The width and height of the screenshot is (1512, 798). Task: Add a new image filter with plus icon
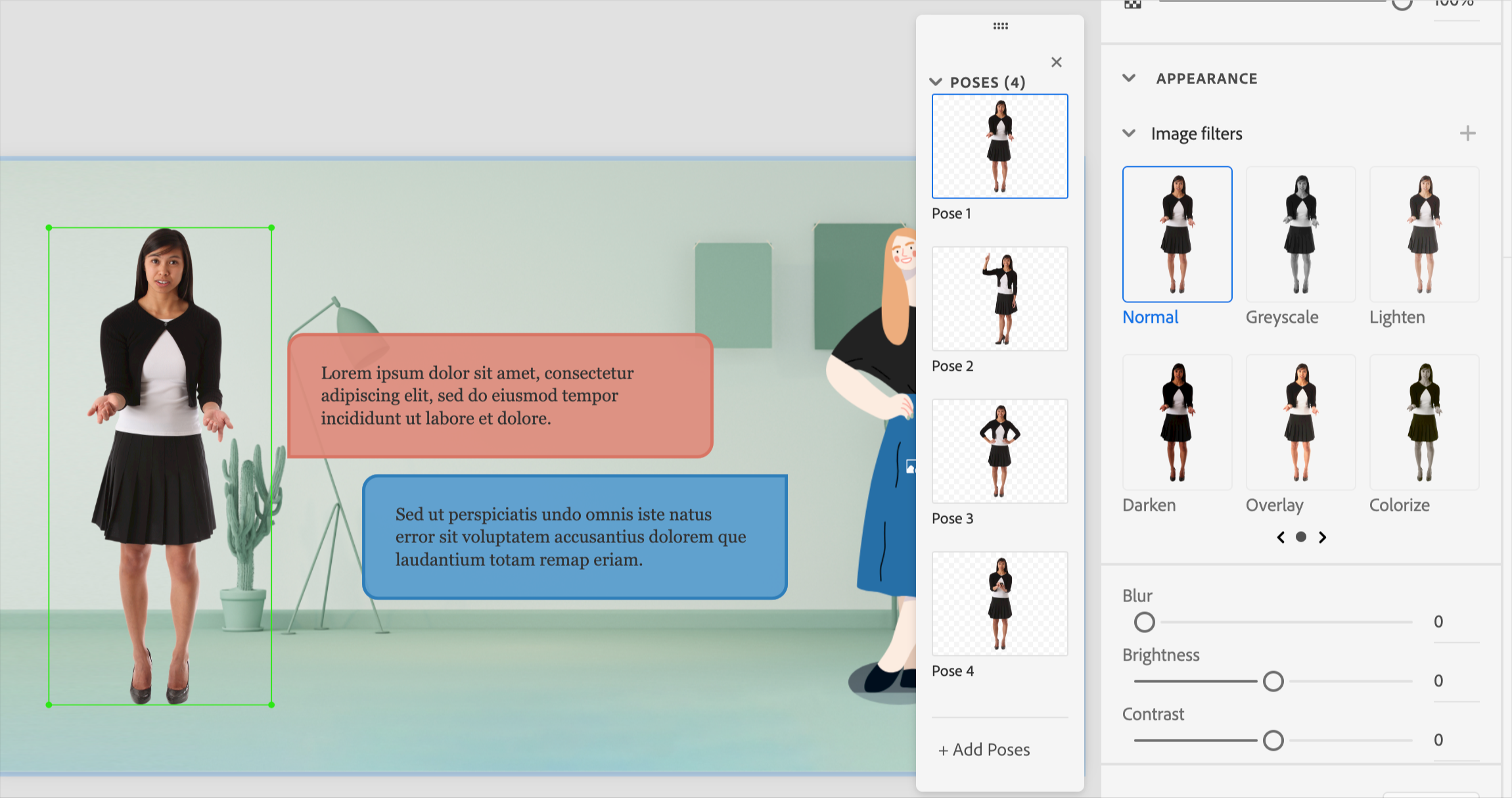[1467, 133]
